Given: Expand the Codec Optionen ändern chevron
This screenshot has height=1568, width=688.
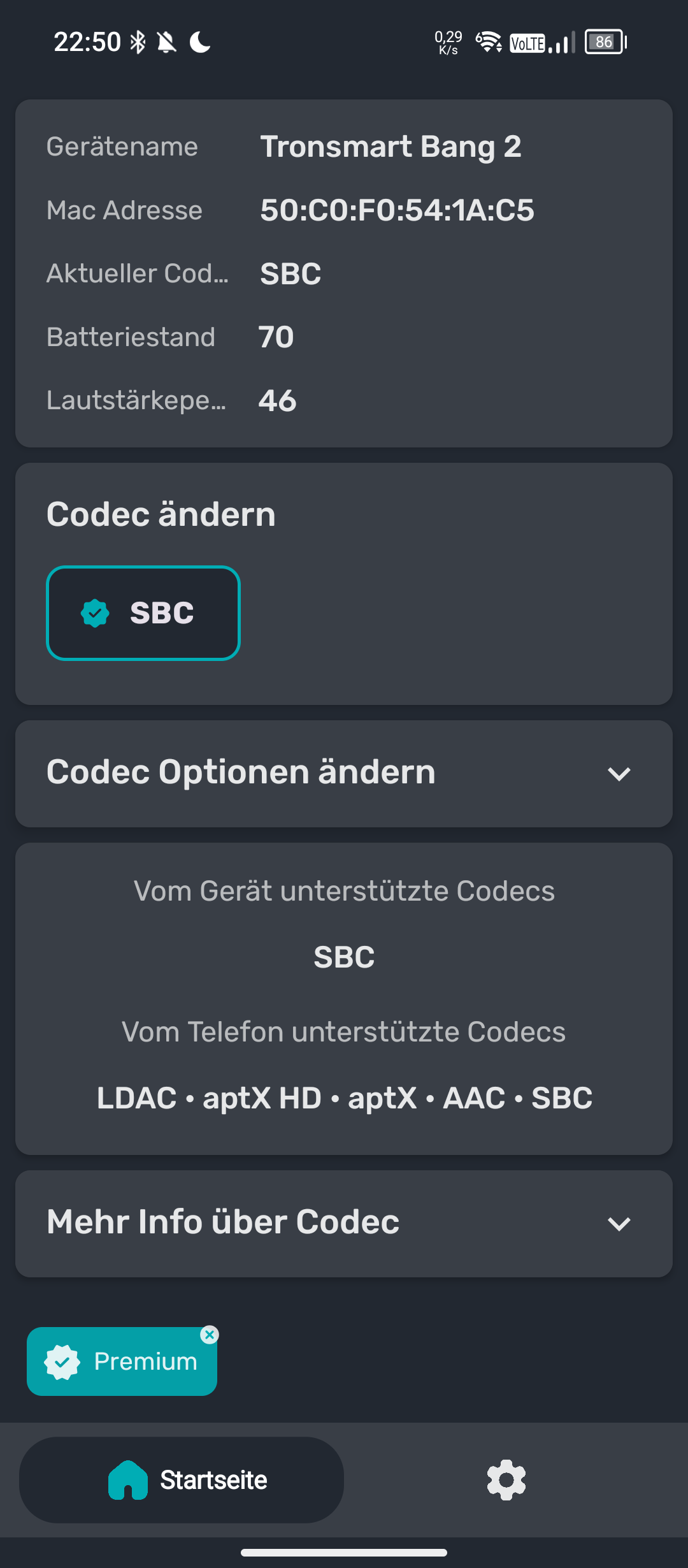Looking at the screenshot, I should click(619, 774).
